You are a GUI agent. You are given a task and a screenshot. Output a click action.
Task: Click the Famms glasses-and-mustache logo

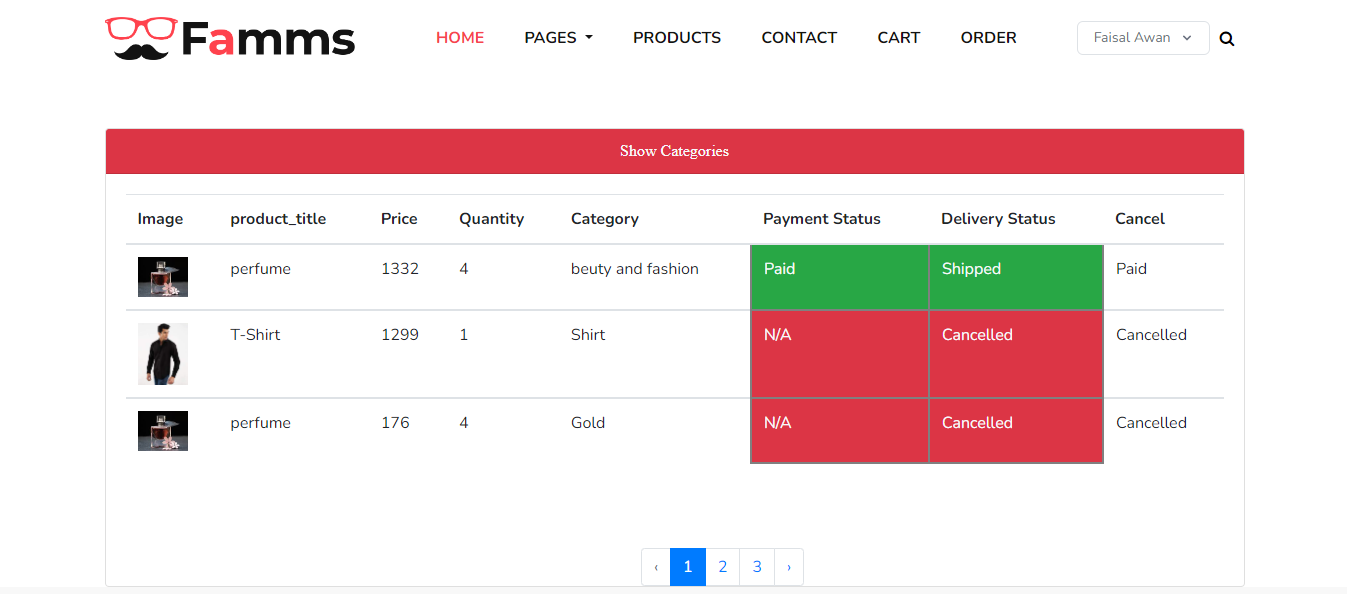(228, 37)
